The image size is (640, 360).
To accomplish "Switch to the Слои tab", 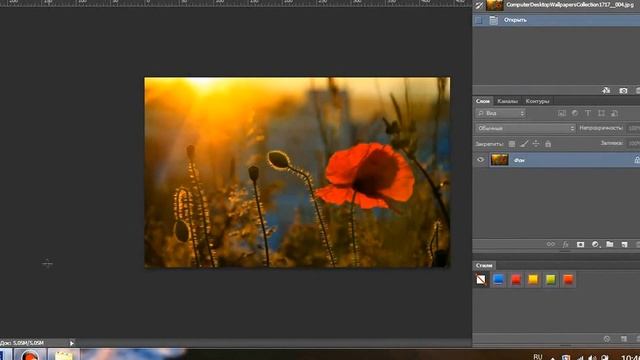I will point(483,101).
